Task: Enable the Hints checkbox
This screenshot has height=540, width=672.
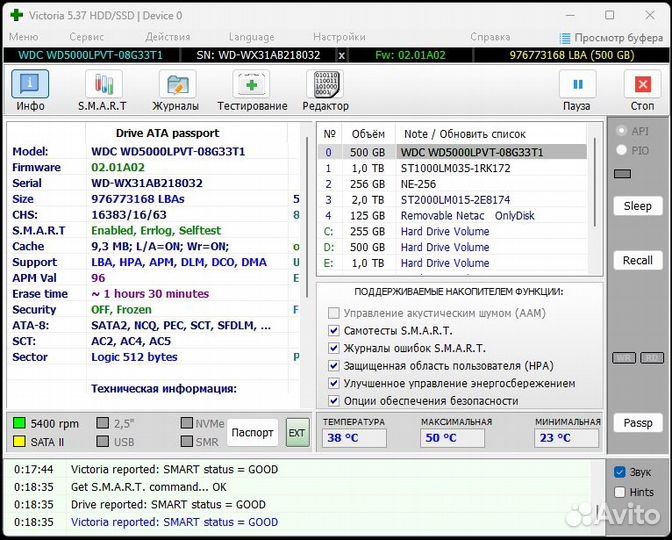Action: pyautogui.click(x=620, y=492)
